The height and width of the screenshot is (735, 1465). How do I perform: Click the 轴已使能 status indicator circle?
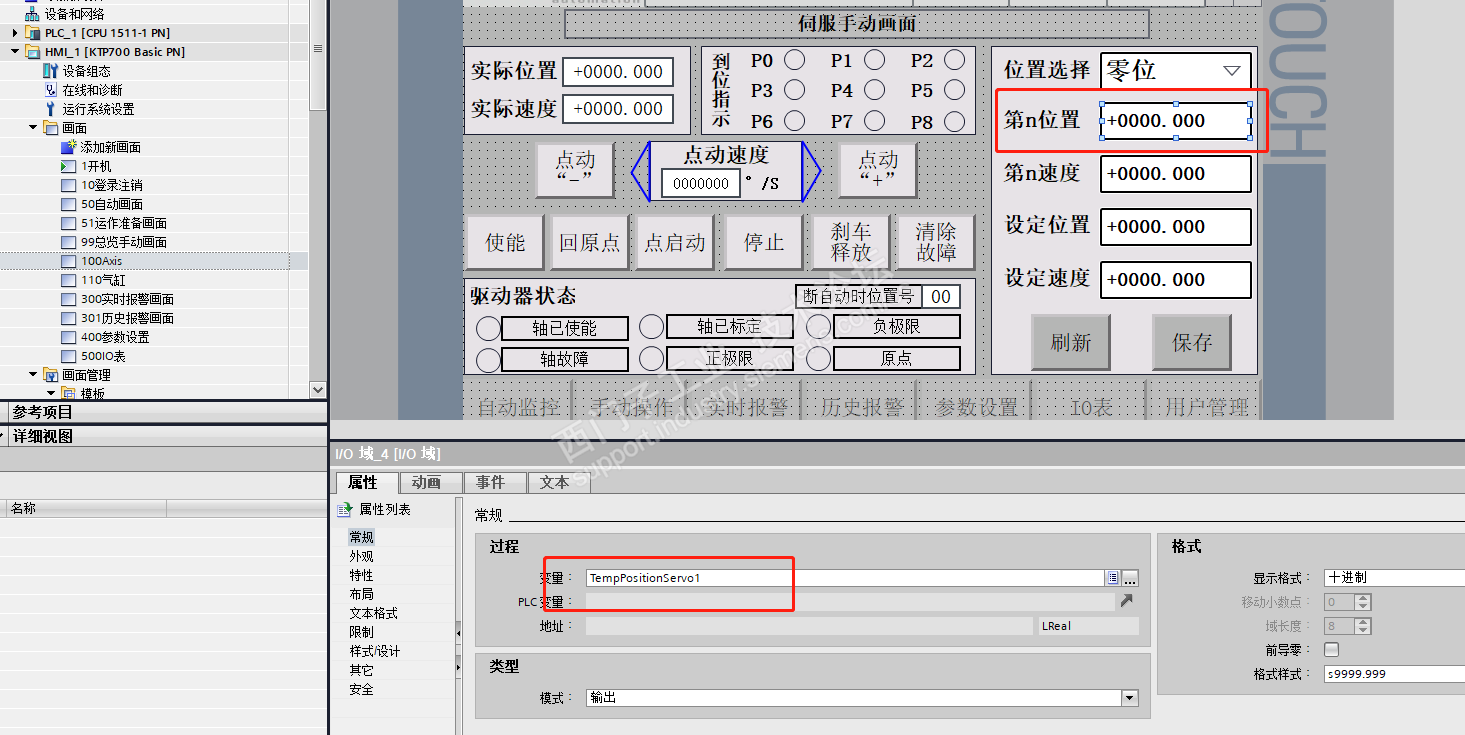coord(488,328)
